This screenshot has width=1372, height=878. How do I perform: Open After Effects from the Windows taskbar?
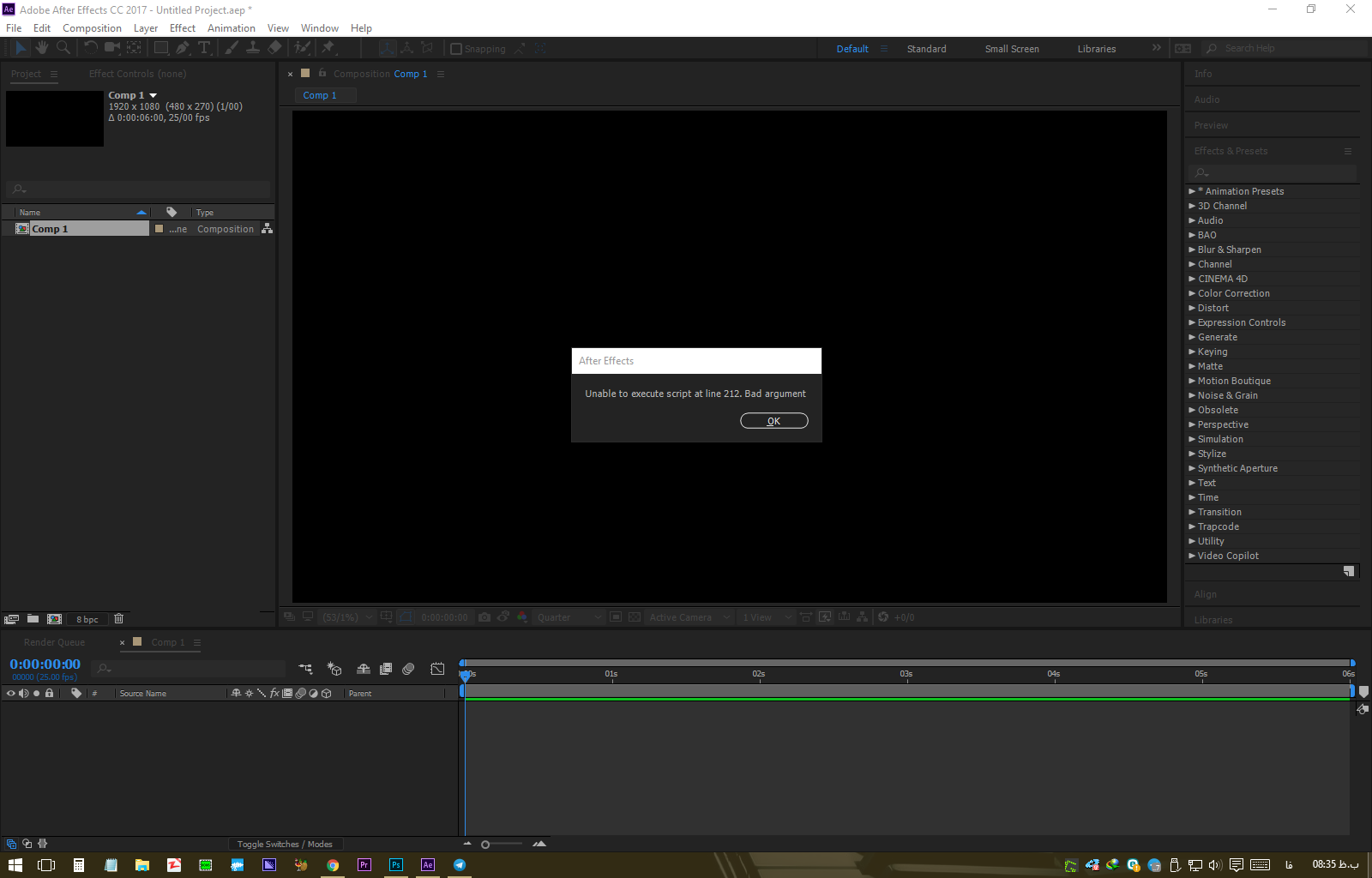428,865
